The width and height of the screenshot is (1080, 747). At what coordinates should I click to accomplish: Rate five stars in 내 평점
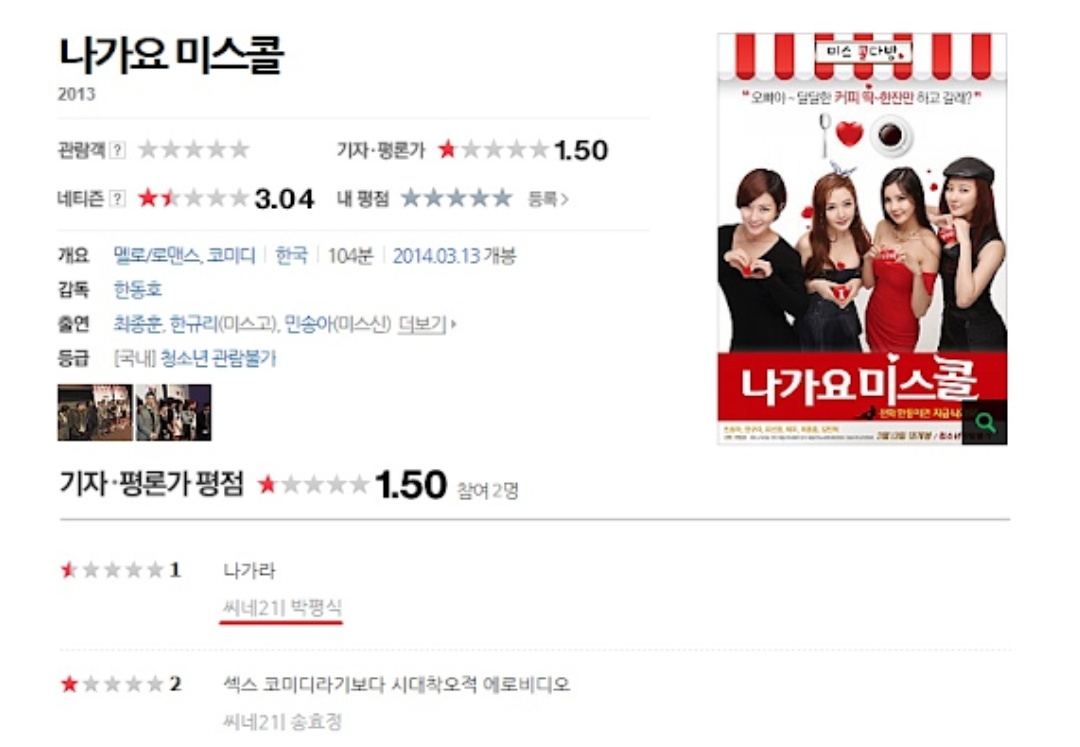pos(503,198)
